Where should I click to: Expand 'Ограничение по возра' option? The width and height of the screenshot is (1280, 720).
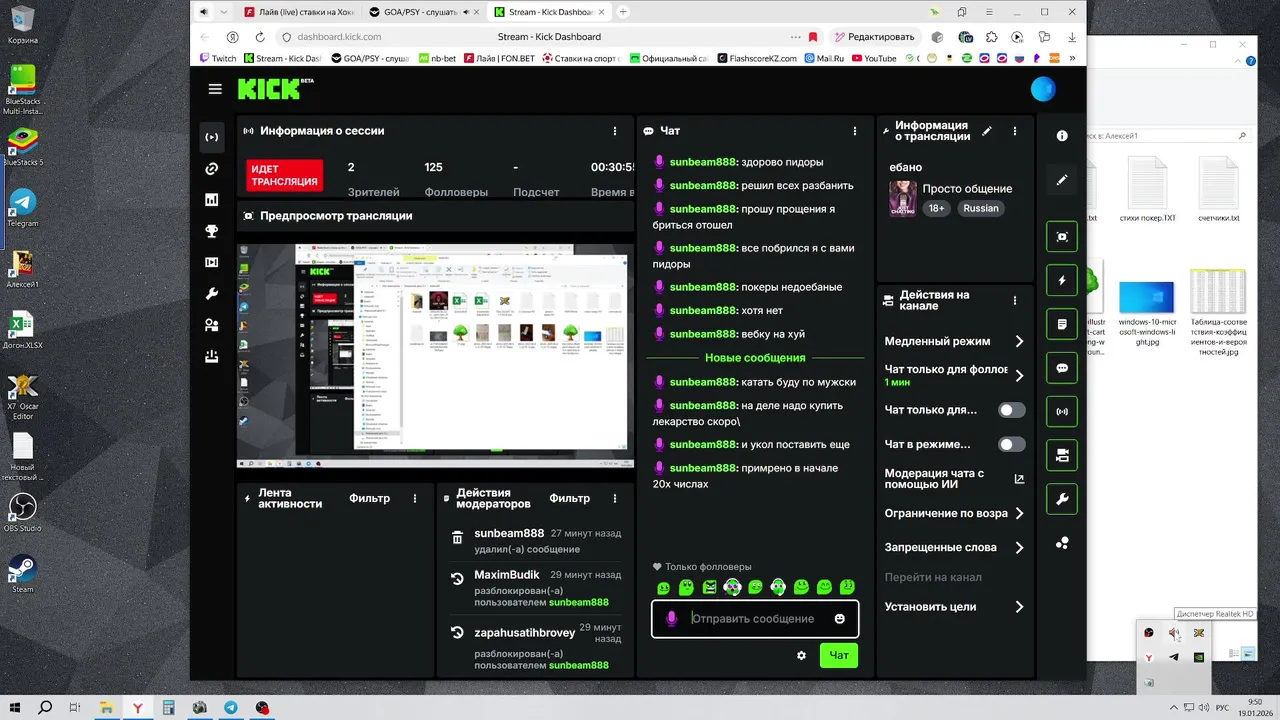[x=955, y=513]
